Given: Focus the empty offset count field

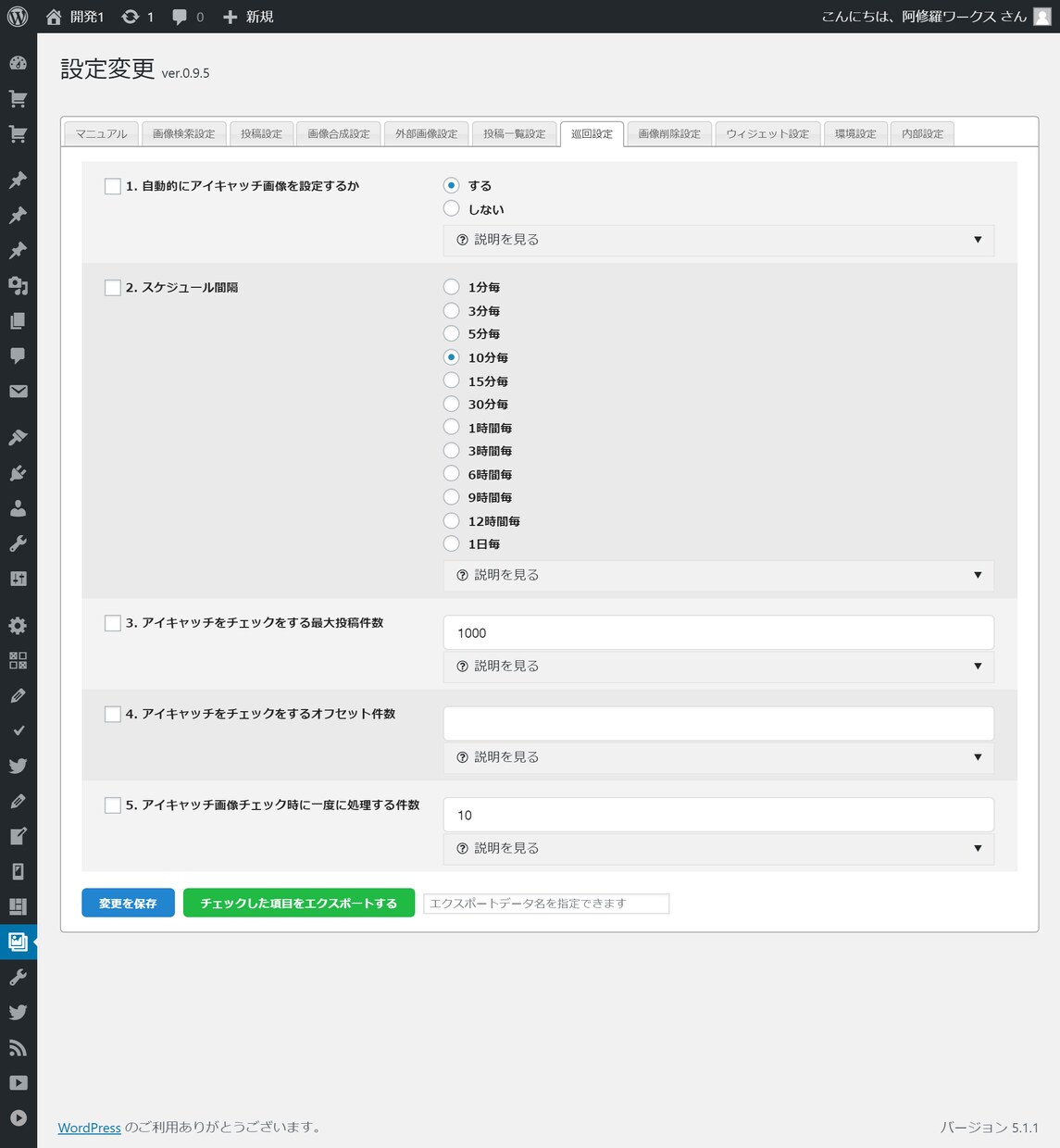Looking at the screenshot, I should tap(718, 723).
